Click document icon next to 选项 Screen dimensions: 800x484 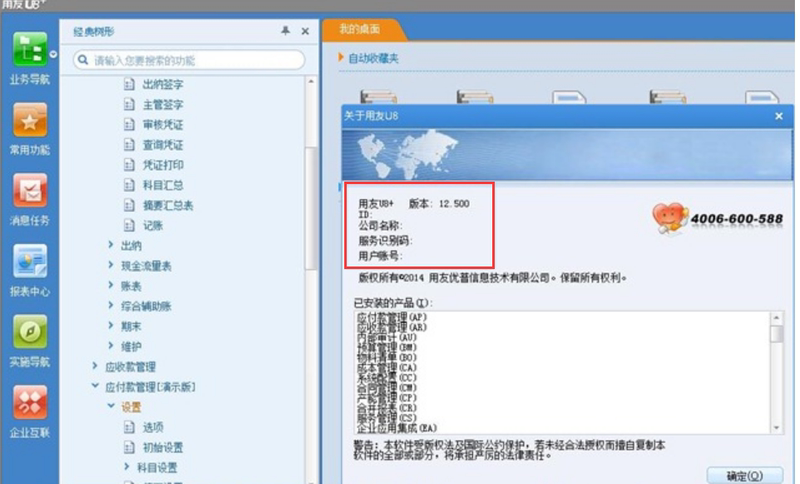click(x=130, y=427)
